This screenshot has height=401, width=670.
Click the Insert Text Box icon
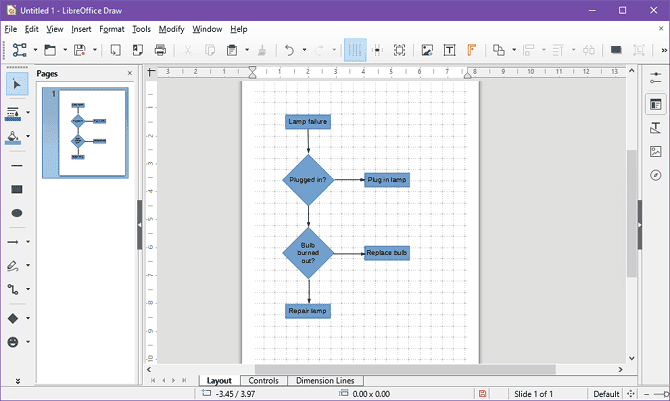click(449, 50)
